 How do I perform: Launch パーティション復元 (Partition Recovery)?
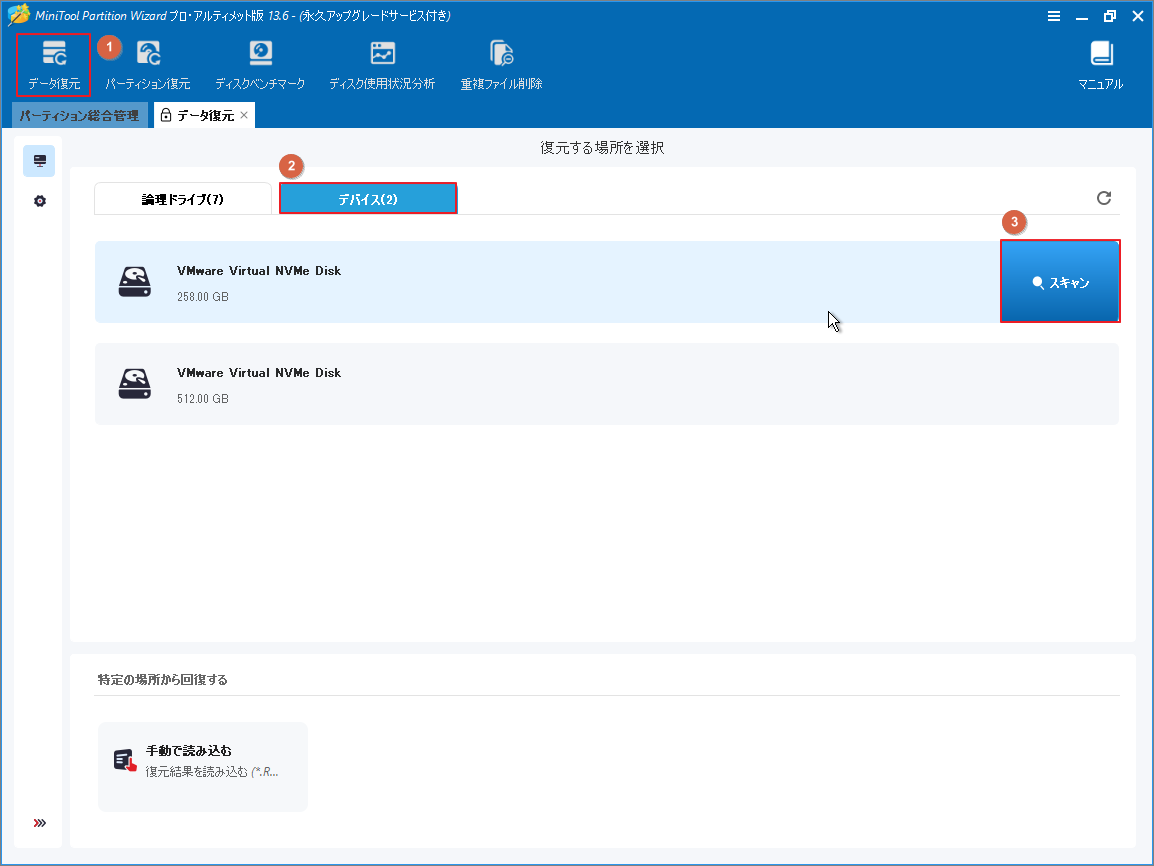click(148, 65)
